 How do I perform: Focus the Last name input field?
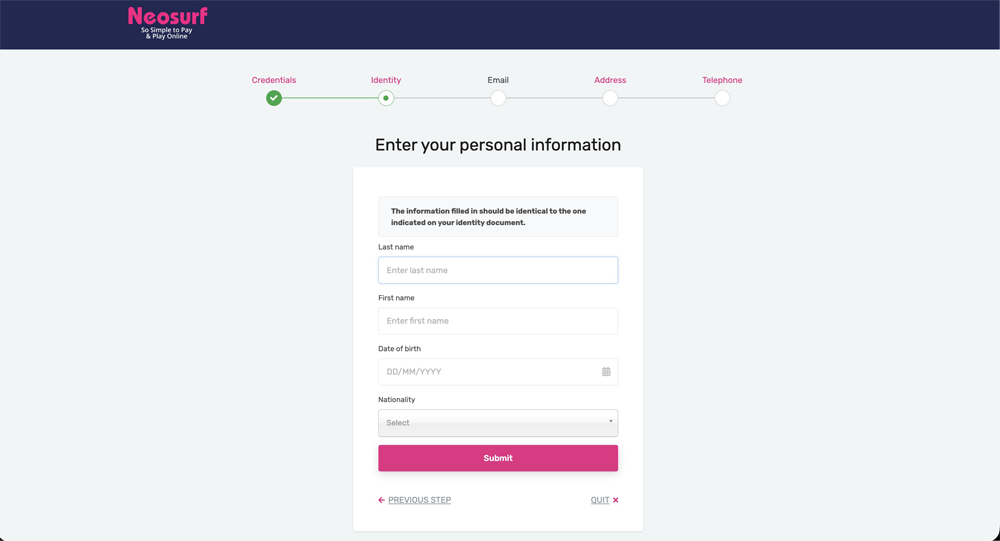pos(498,270)
